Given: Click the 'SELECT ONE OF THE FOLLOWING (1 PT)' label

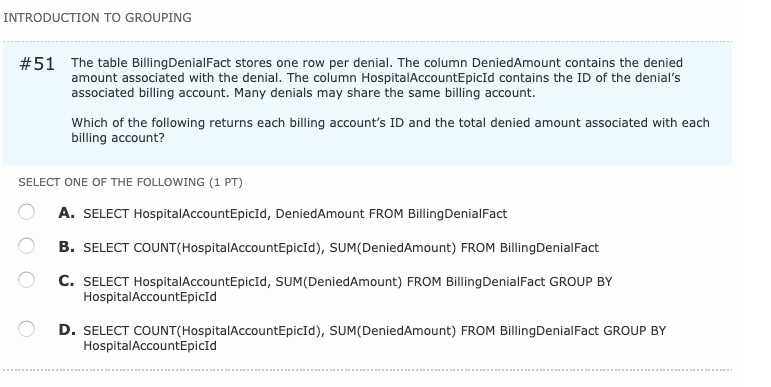Looking at the screenshot, I should pos(130,182).
